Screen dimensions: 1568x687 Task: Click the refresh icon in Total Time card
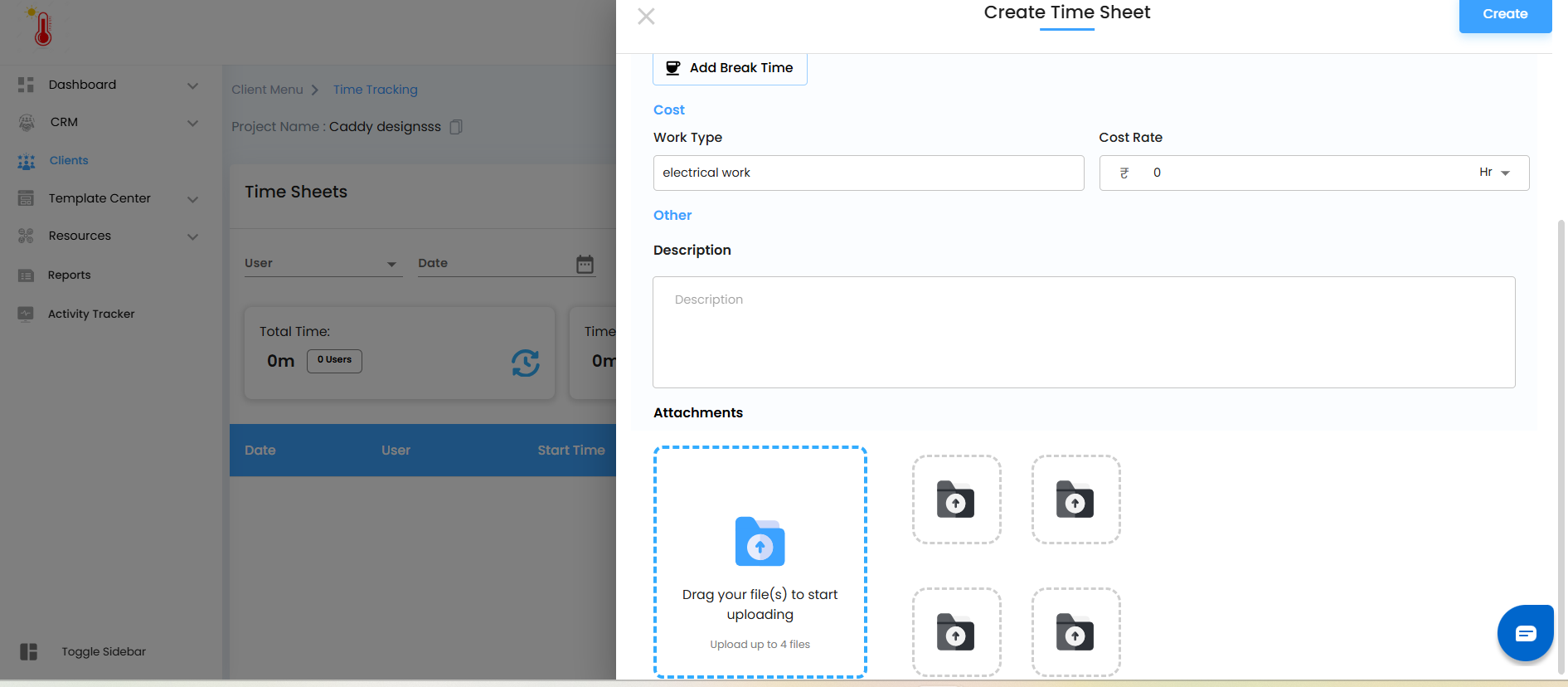pyautogui.click(x=525, y=362)
